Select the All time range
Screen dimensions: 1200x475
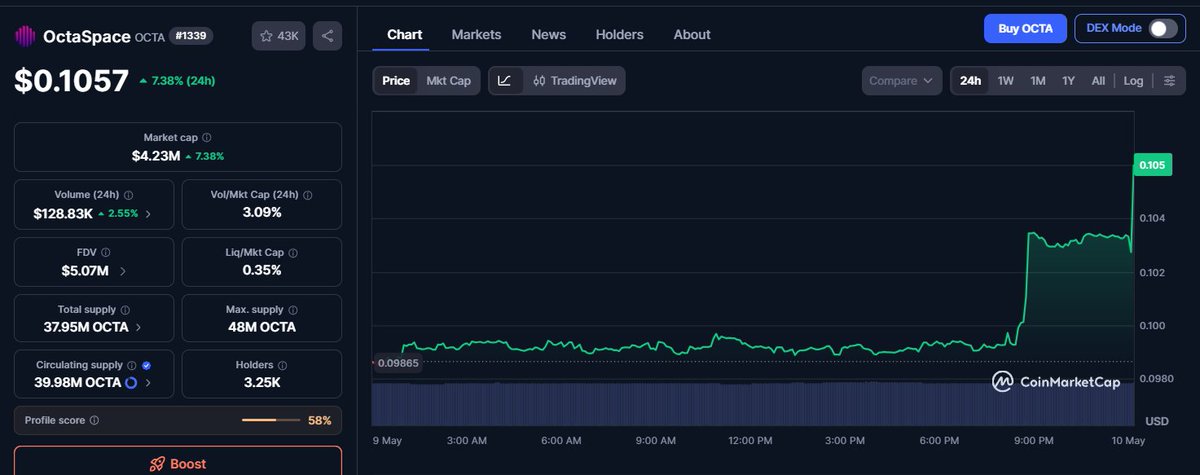coord(1098,81)
